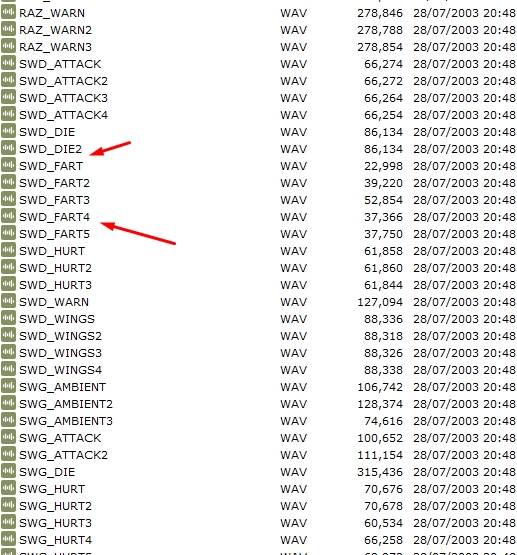Viewport: 517px width, 555px height.
Task: Select the file name SWG_AMBIENT2
Action: 66,404
